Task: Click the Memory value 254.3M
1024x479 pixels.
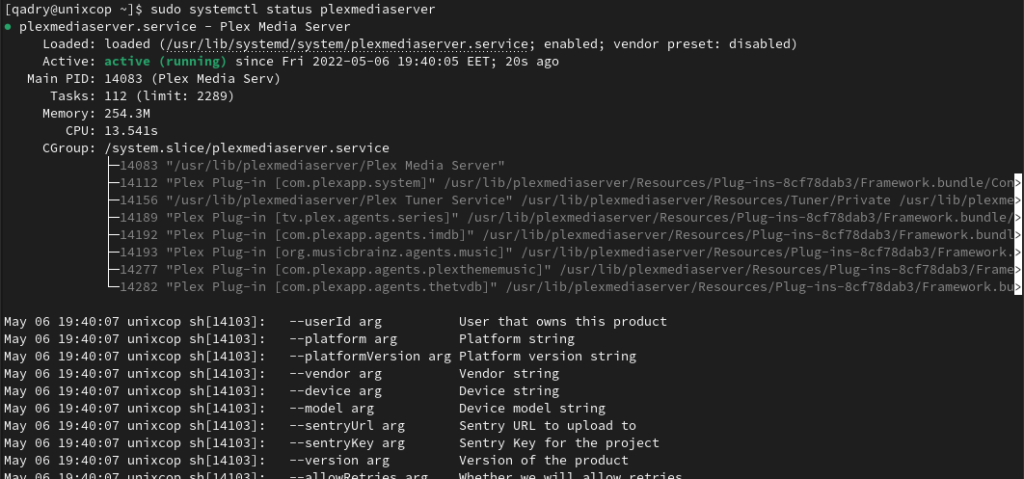Action: tap(127, 114)
